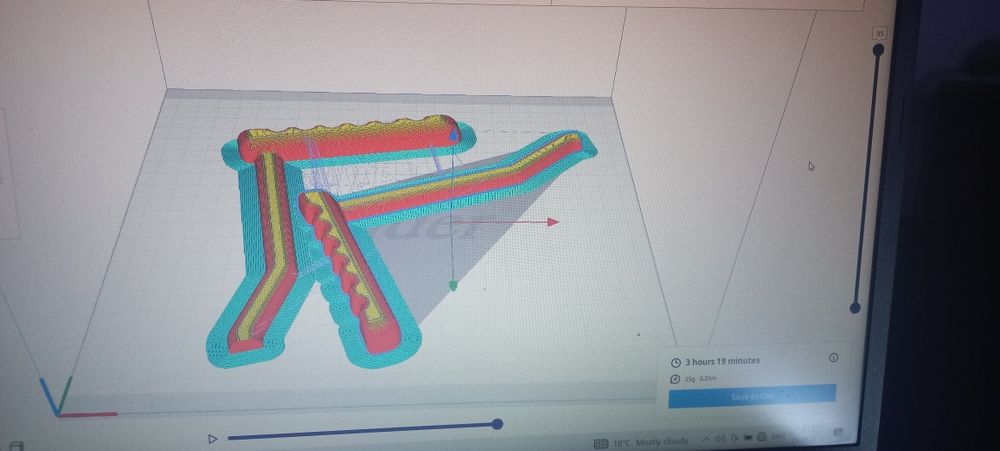1000x451 pixels.
Task: Open the notification center icon in taskbar
Action: (x=839, y=433)
